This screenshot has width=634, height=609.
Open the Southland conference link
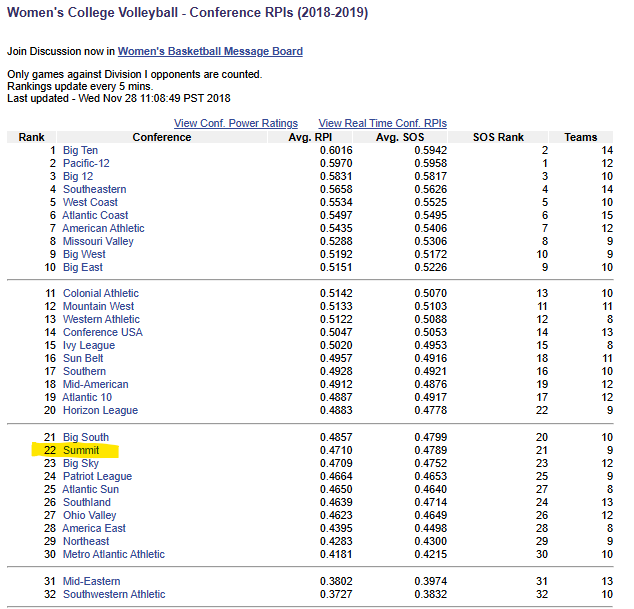pyautogui.click(x=87, y=502)
